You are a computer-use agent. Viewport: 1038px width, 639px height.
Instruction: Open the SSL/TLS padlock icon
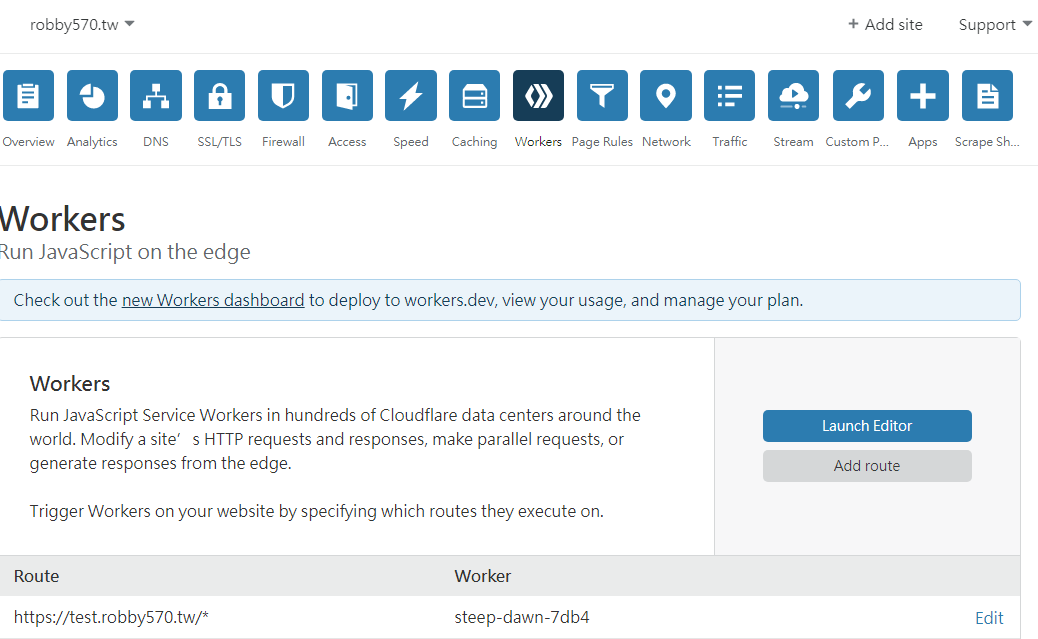(x=220, y=95)
